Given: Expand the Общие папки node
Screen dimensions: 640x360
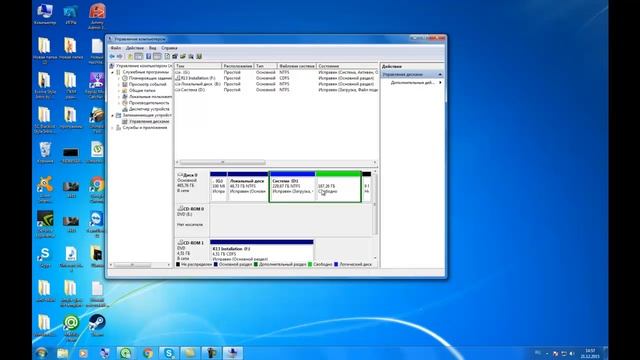Looking at the screenshot, I should (x=119, y=90).
